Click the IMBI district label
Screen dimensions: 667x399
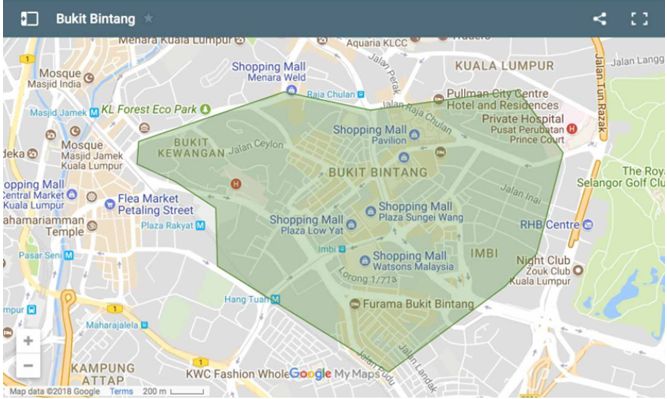(484, 253)
